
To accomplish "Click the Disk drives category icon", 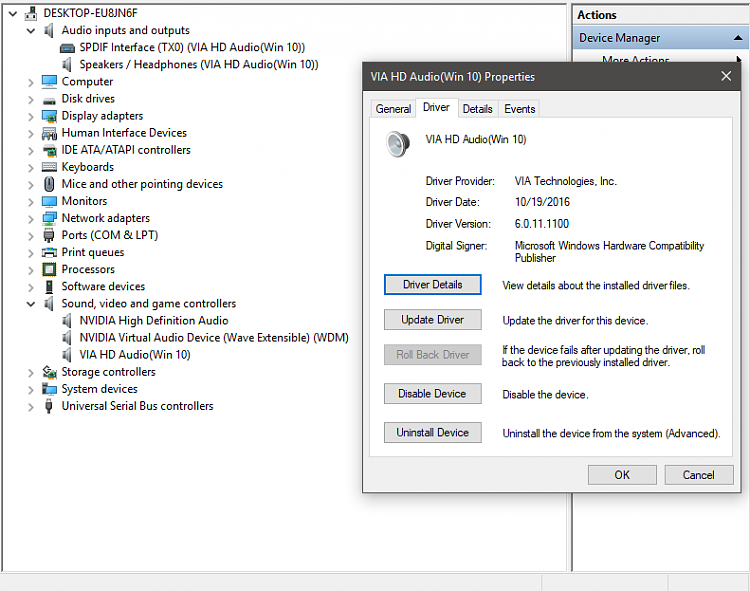I will (49, 100).
